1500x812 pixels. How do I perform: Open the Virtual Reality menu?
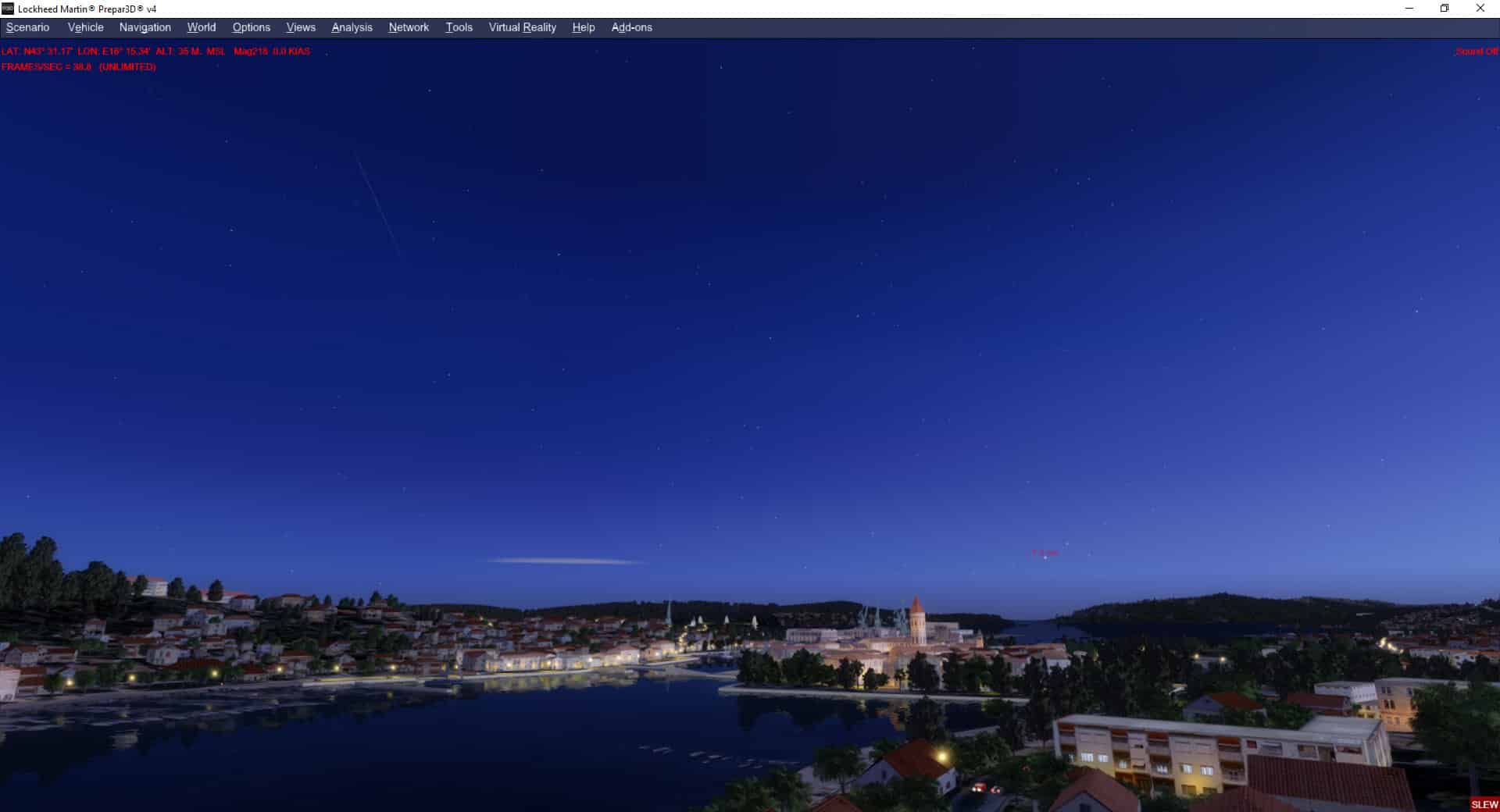pyautogui.click(x=522, y=27)
